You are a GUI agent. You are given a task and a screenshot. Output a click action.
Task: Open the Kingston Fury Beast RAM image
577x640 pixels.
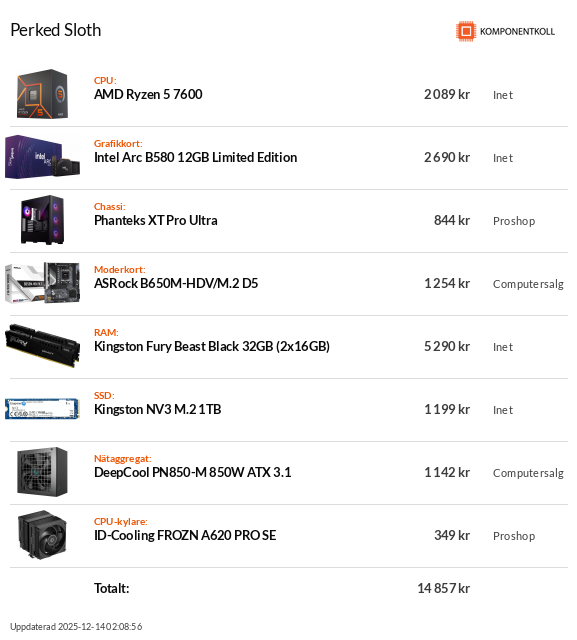coord(42,346)
